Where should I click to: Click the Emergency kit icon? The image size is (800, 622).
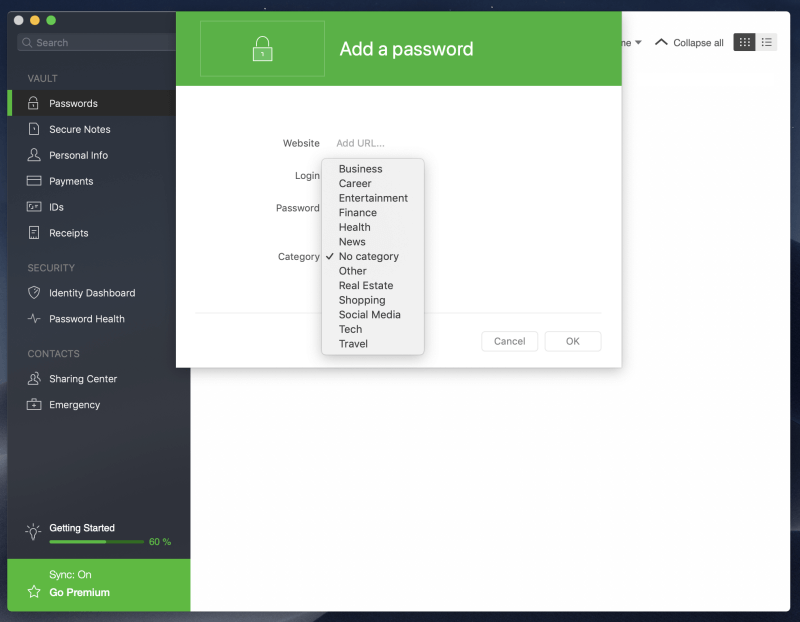coord(34,404)
